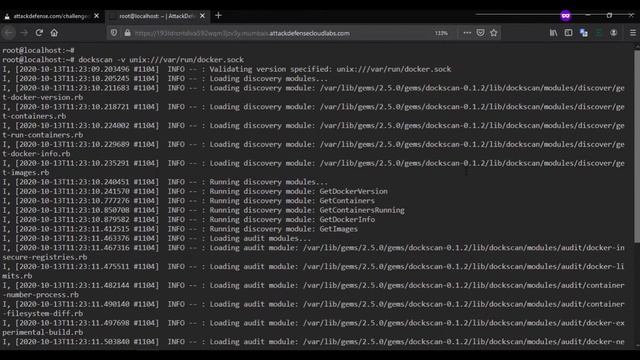Click the 'Running discovery modules...' line
Screen dimensions: 640x360
(x=165, y=182)
